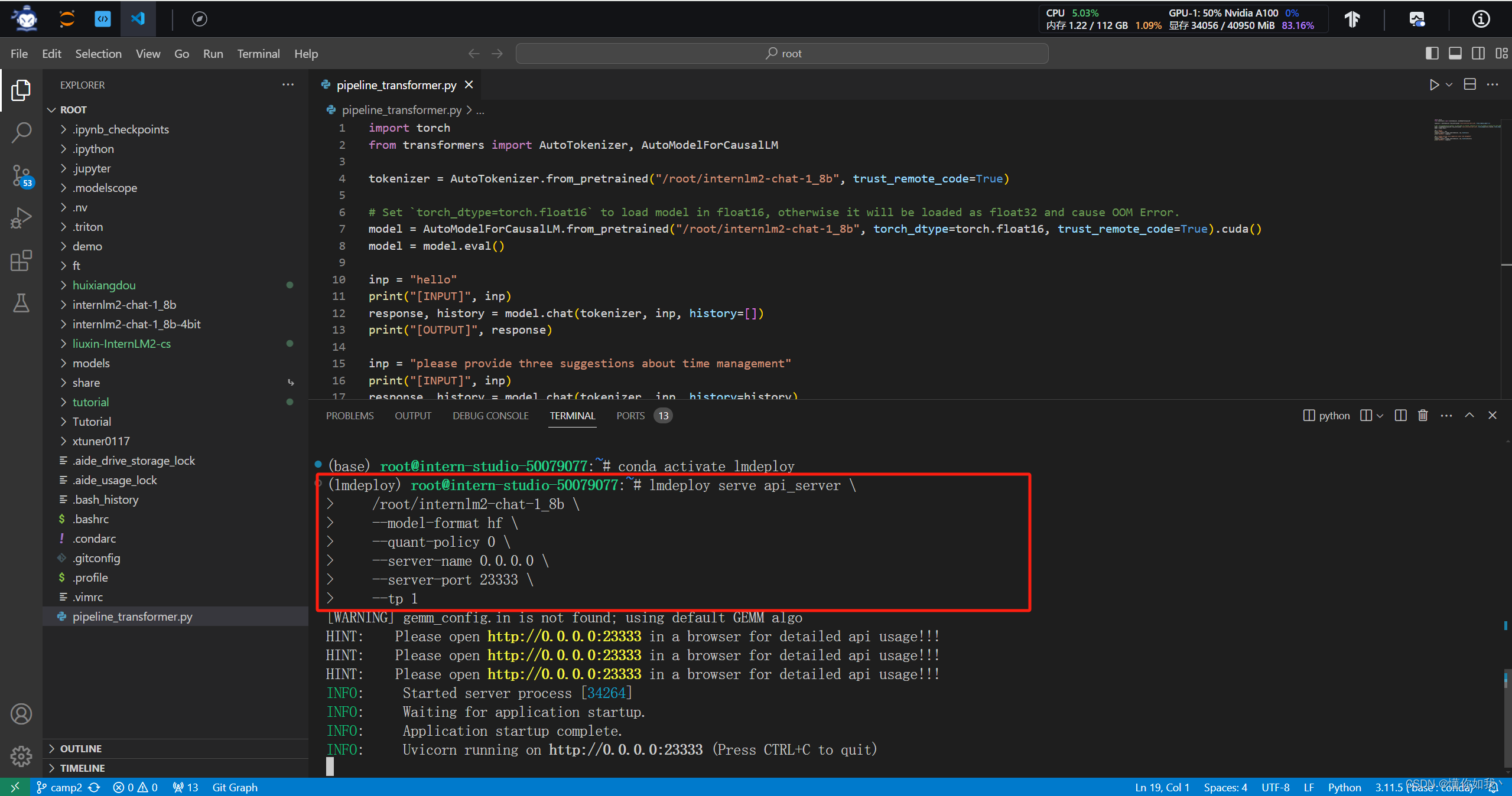Open editor More Actions ellipsis
Screen dimensions: 1512x796
[x=1493, y=85]
